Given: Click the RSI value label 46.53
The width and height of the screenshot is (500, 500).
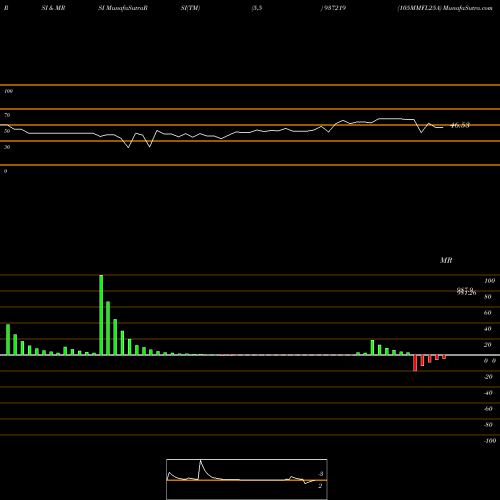Looking at the screenshot, I should 460,125.
